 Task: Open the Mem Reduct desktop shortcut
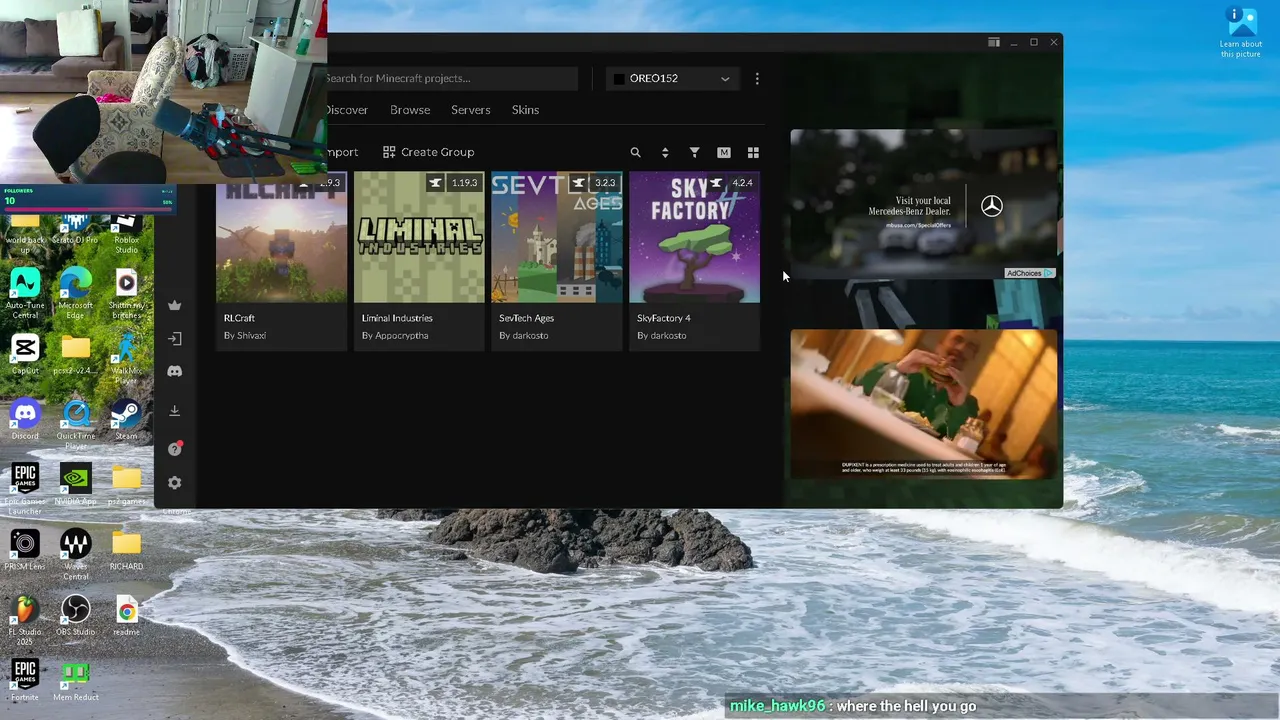76,680
